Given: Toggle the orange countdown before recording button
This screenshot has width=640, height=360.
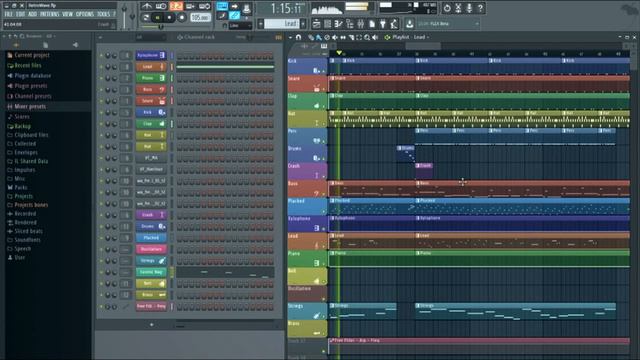Looking at the screenshot, I should coord(176,6).
